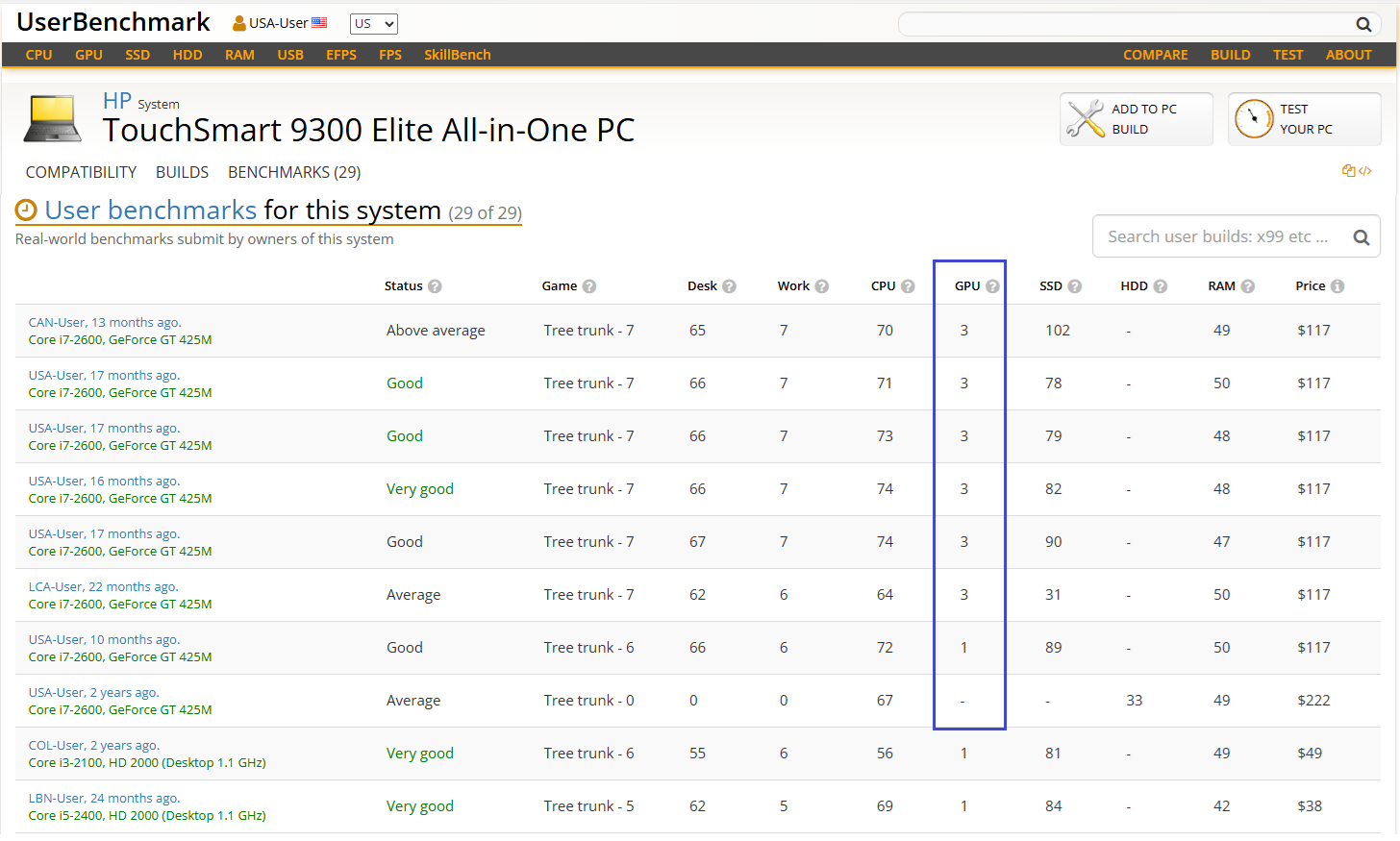Click the Search user builds input field

pos(1217,237)
